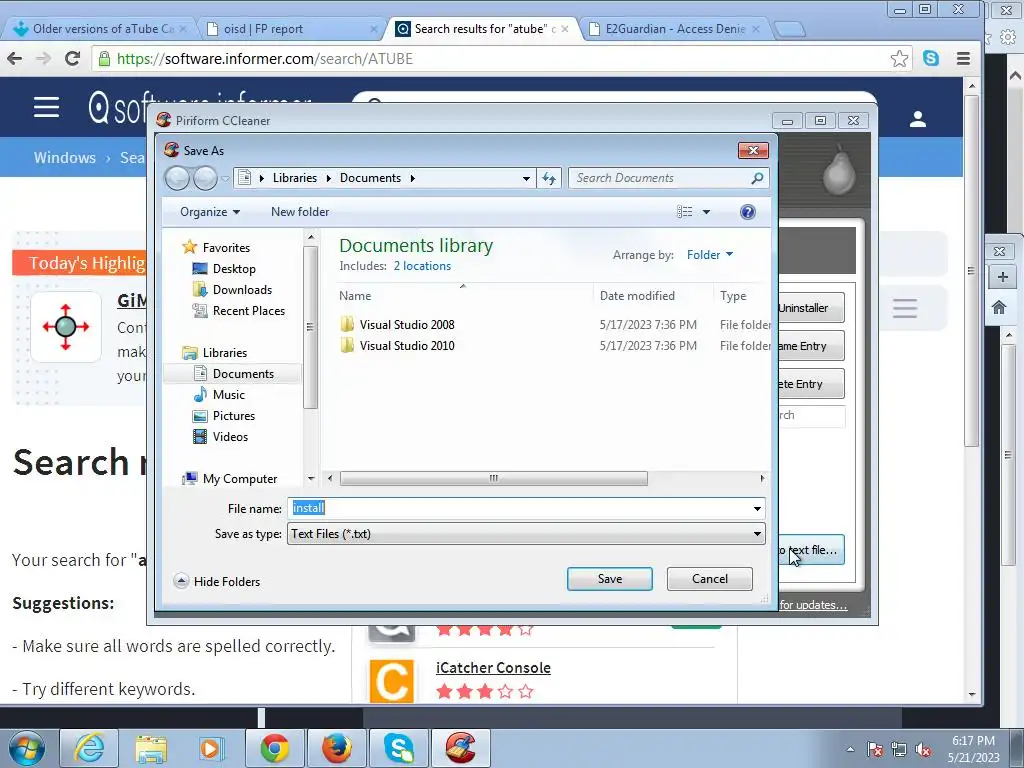1024x768 pixels.
Task: Open a new browser tab
Action: [x=789, y=29]
